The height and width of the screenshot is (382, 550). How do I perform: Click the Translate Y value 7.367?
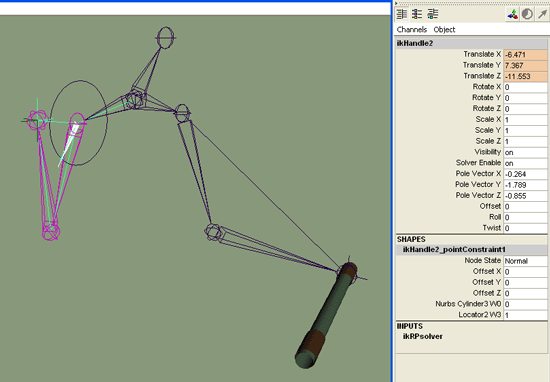coord(525,66)
